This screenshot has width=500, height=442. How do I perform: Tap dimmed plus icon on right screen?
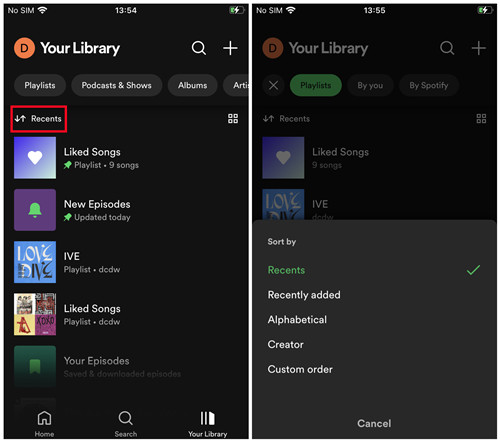[x=479, y=48]
